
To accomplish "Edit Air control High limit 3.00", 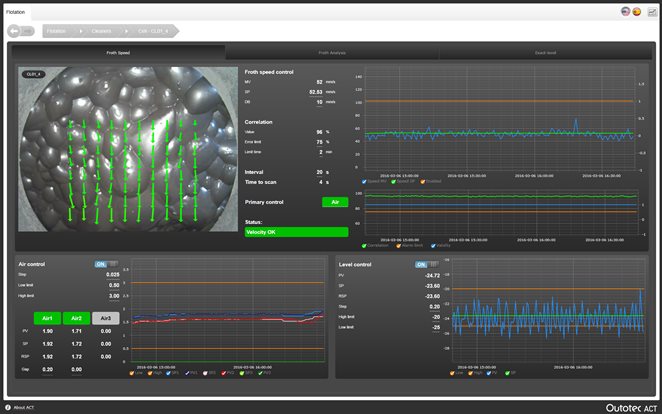I will [114, 296].
